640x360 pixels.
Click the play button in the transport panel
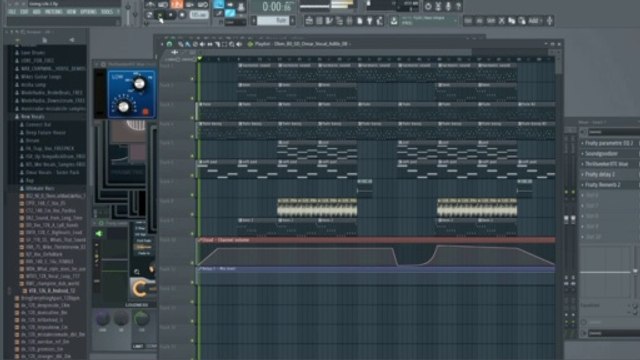pos(160,16)
